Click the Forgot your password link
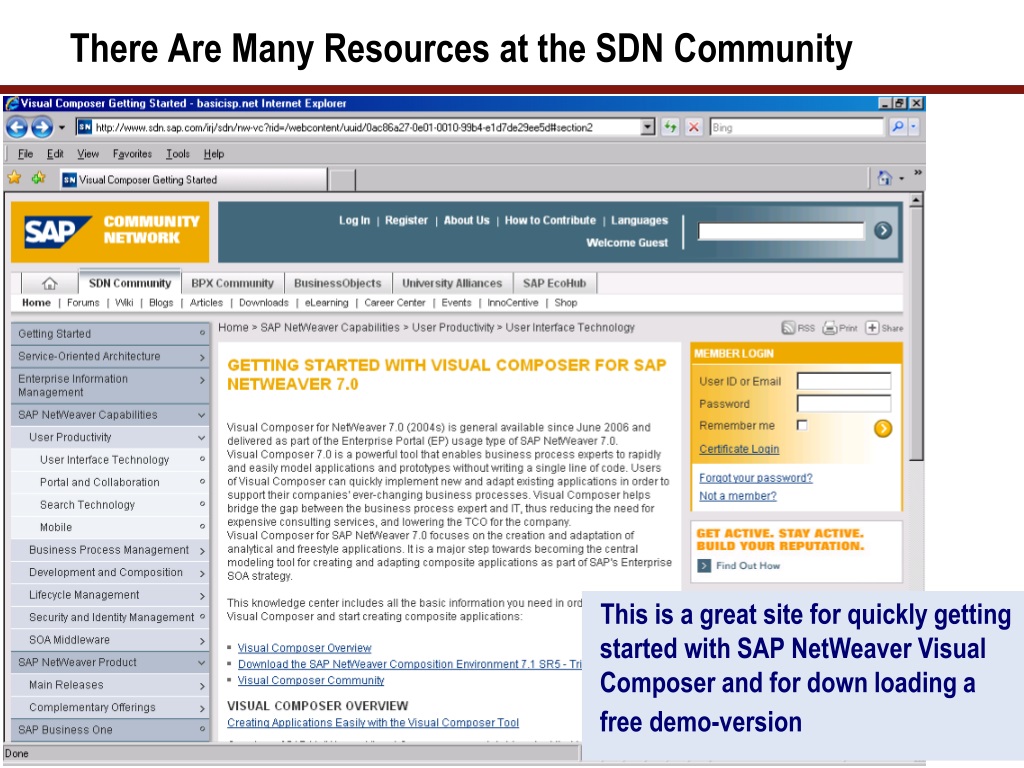The height and width of the screenshot is (768, 1024). tap(756, 478)
